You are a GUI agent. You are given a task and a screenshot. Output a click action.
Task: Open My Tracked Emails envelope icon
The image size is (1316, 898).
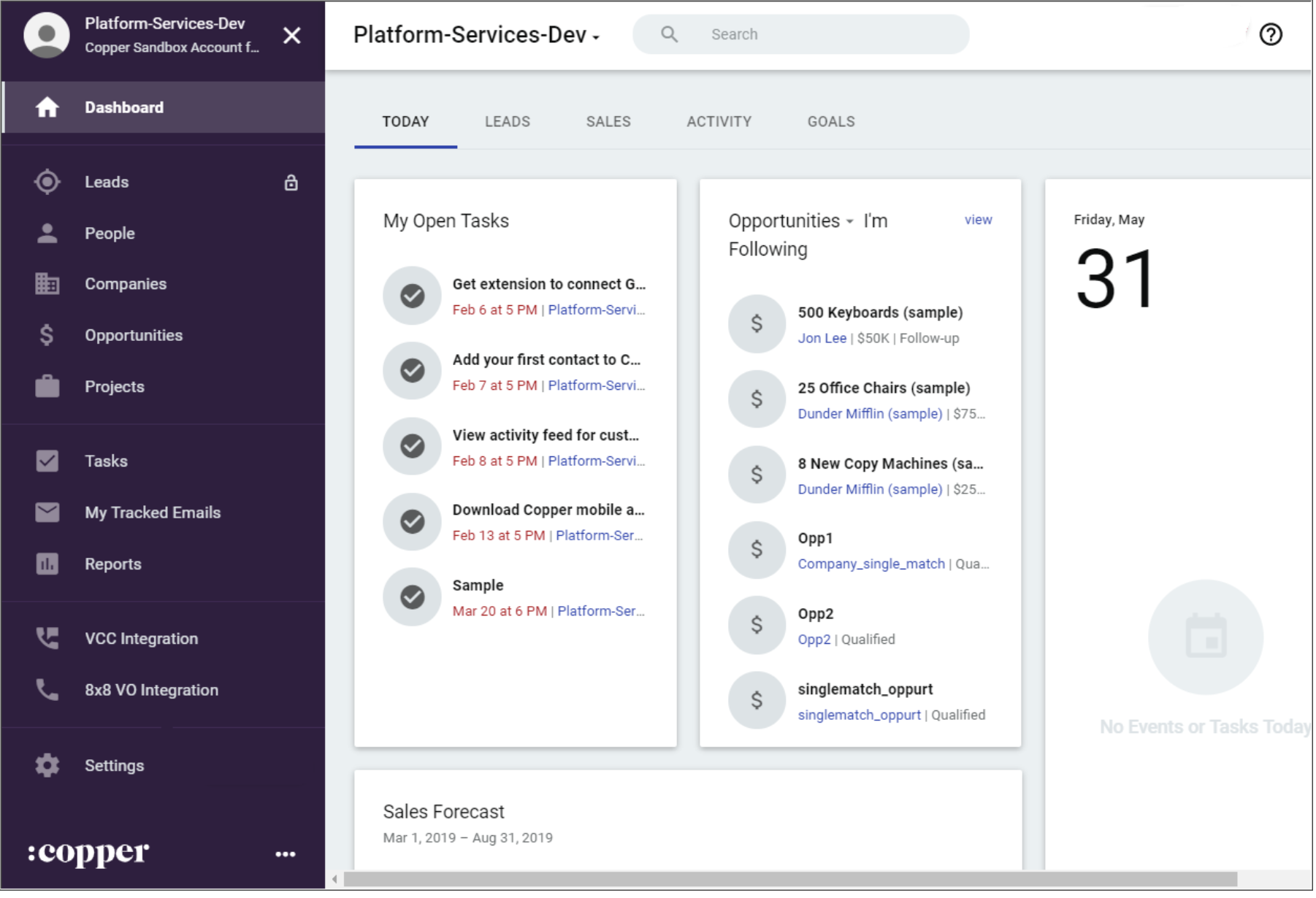(47, 513)
